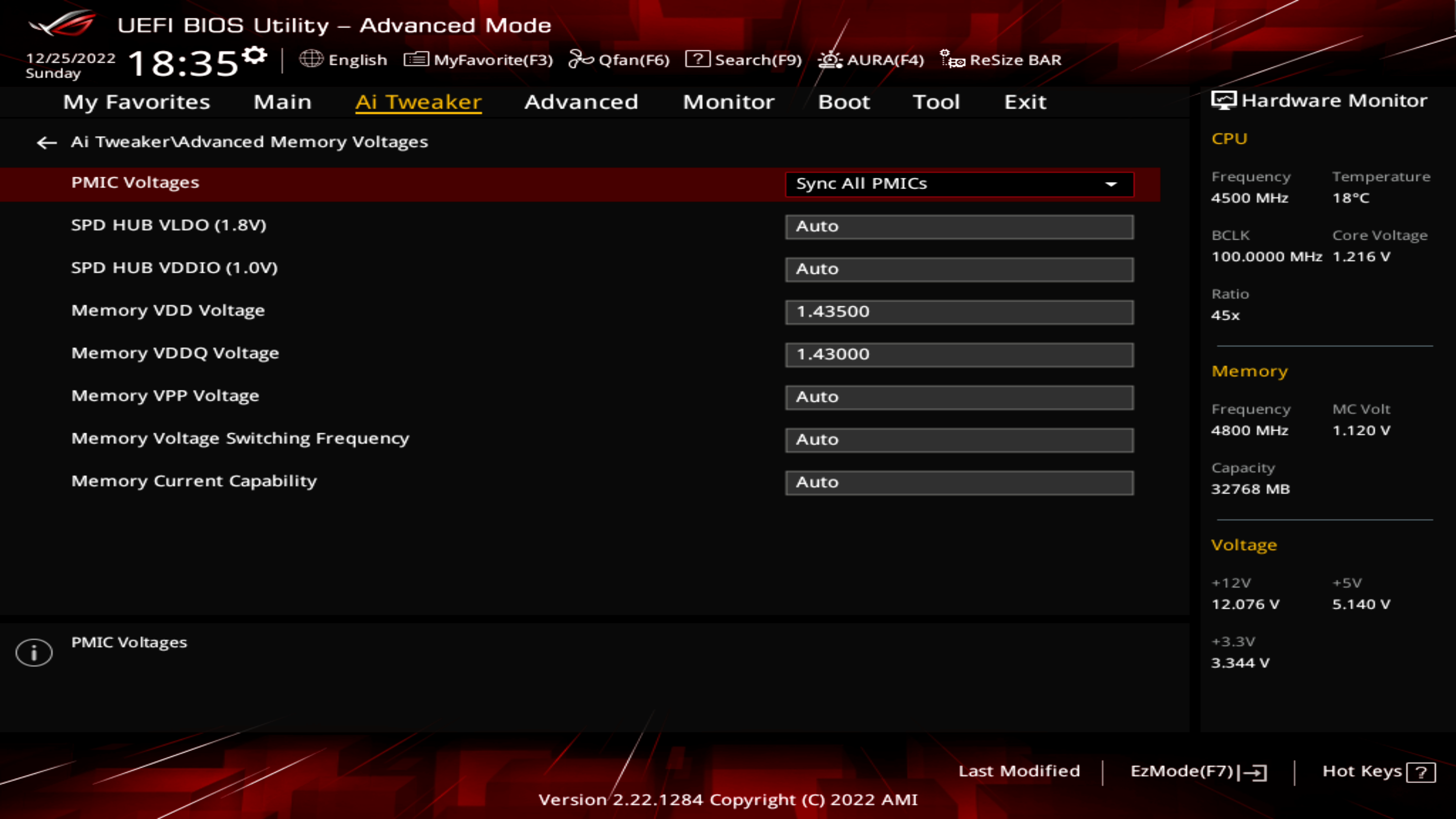Click the info icon beside PMIC Voltages description
This screenshot has height=819, width=1456.
click(x=34, y=653)
